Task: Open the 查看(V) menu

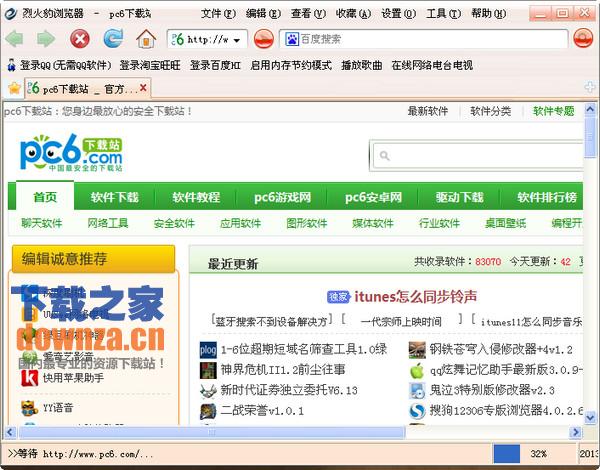Action: point(308,14)
